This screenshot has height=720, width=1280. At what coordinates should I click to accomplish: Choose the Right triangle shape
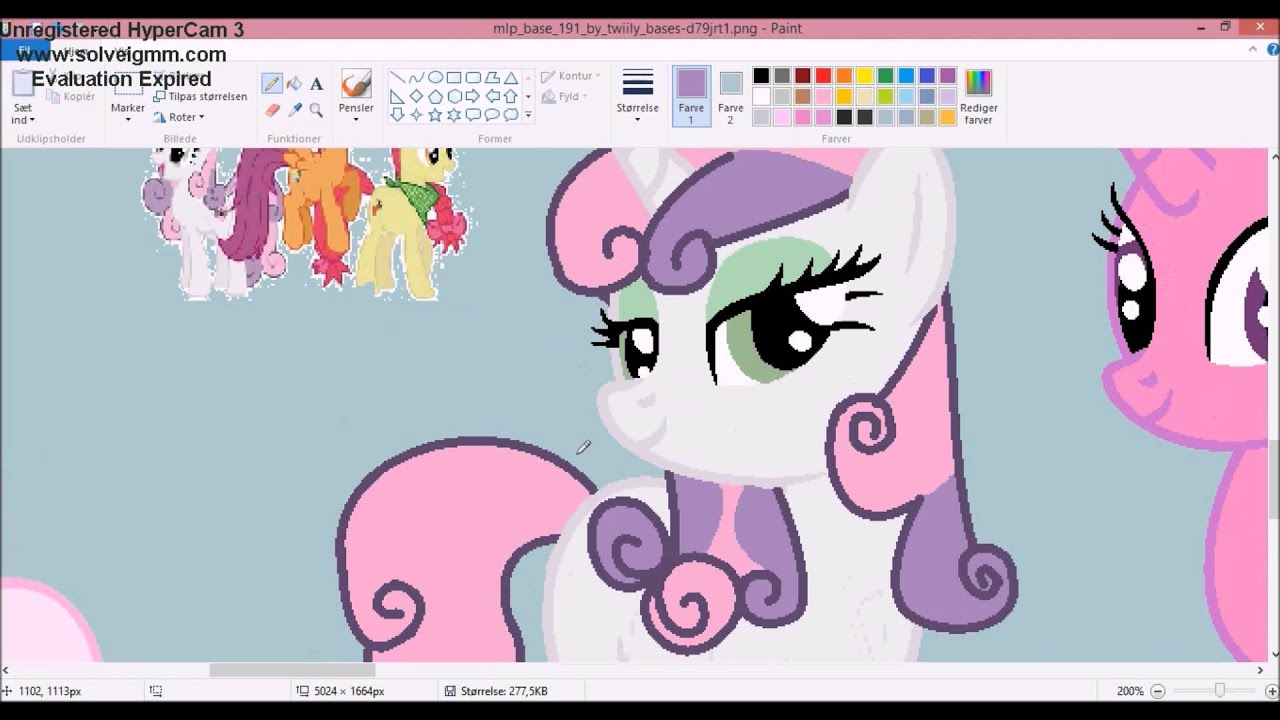click(397, 96)
